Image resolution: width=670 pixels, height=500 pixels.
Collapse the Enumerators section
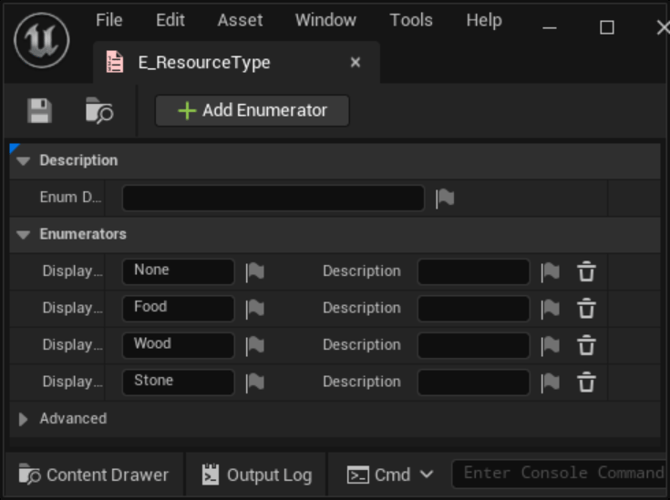point(24,235)
